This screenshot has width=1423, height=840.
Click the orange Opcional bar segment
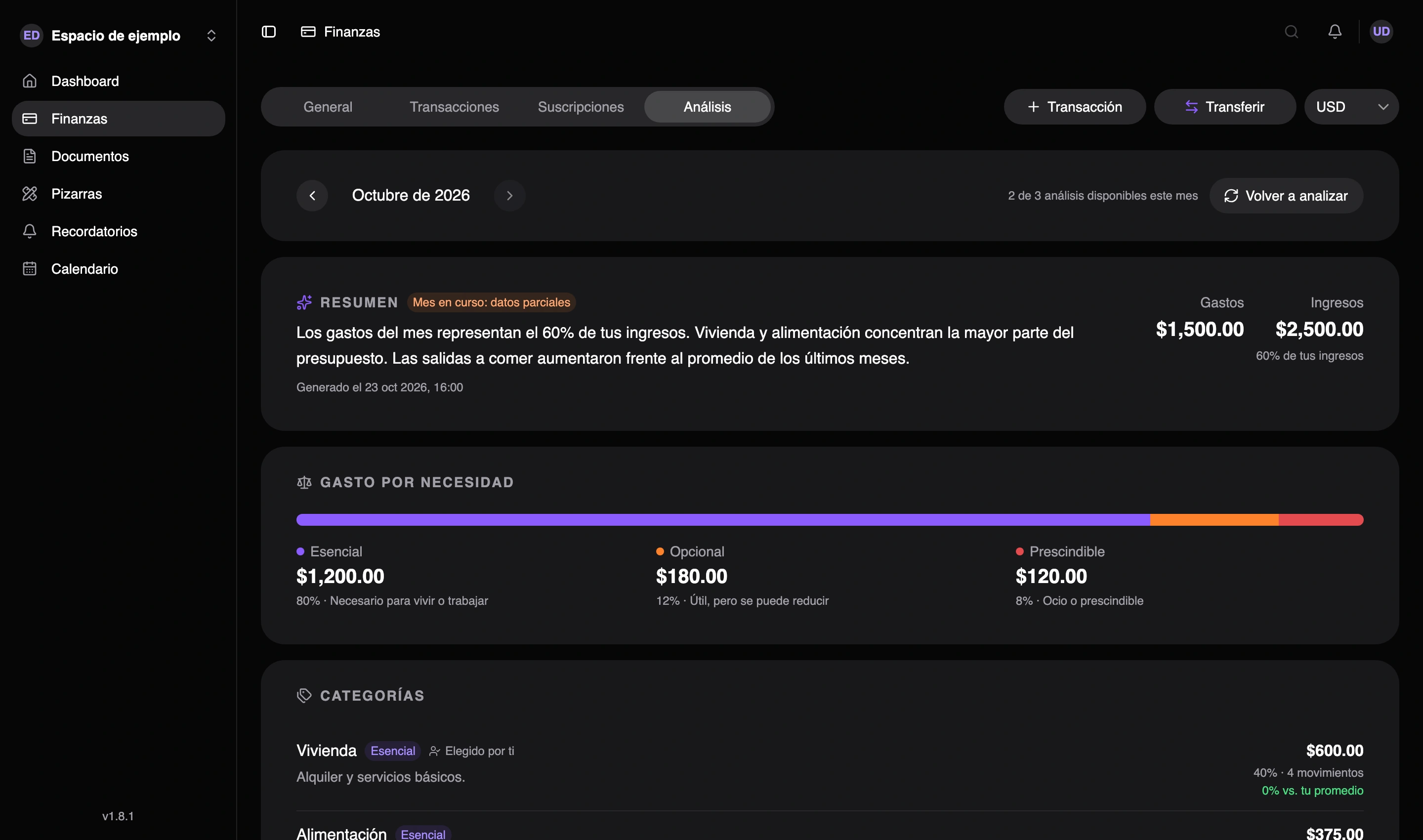(x=1214, y=520)
